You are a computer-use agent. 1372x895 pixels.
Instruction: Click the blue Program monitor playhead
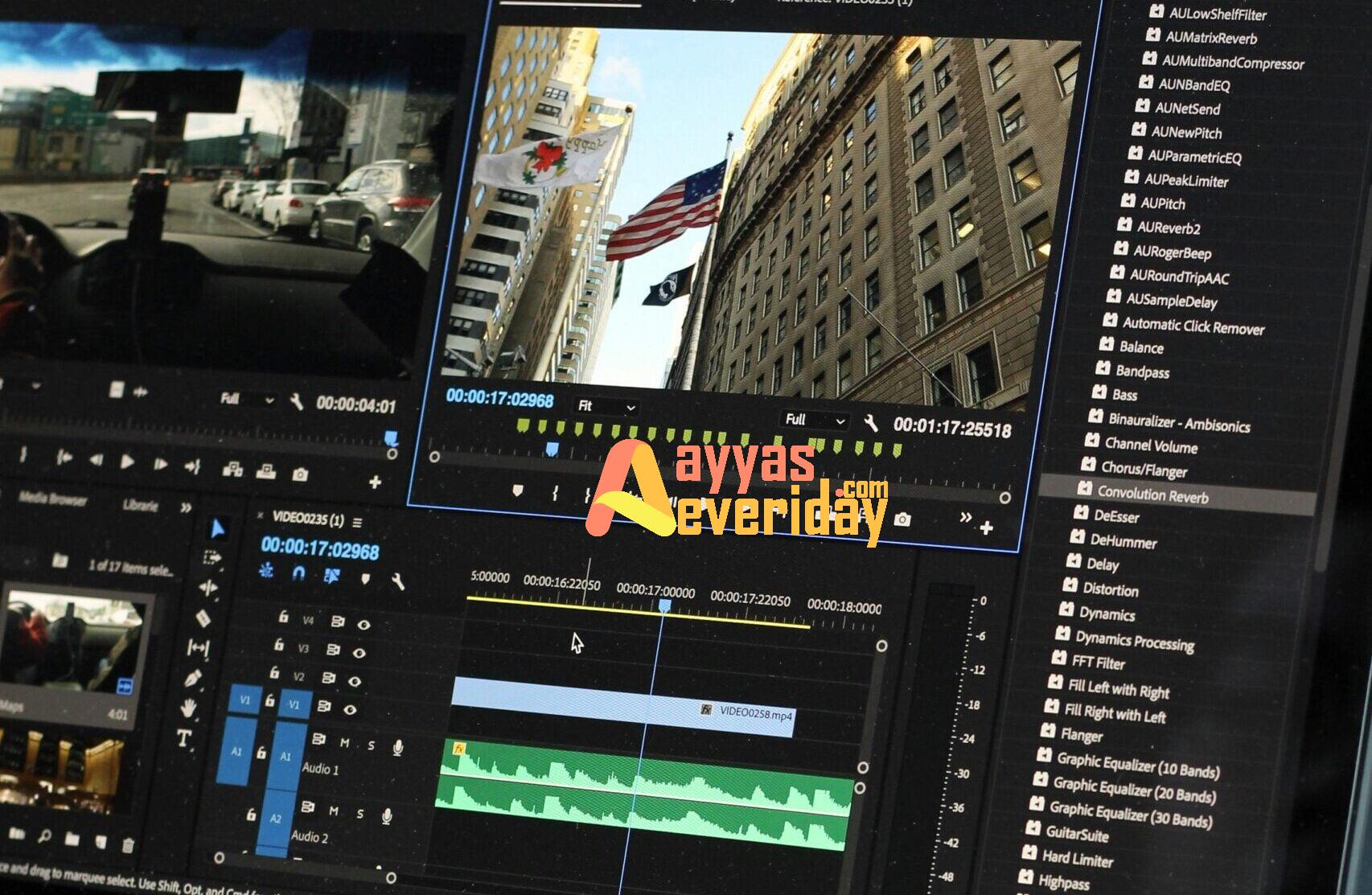pyautogui.click(x=552, y=449)
